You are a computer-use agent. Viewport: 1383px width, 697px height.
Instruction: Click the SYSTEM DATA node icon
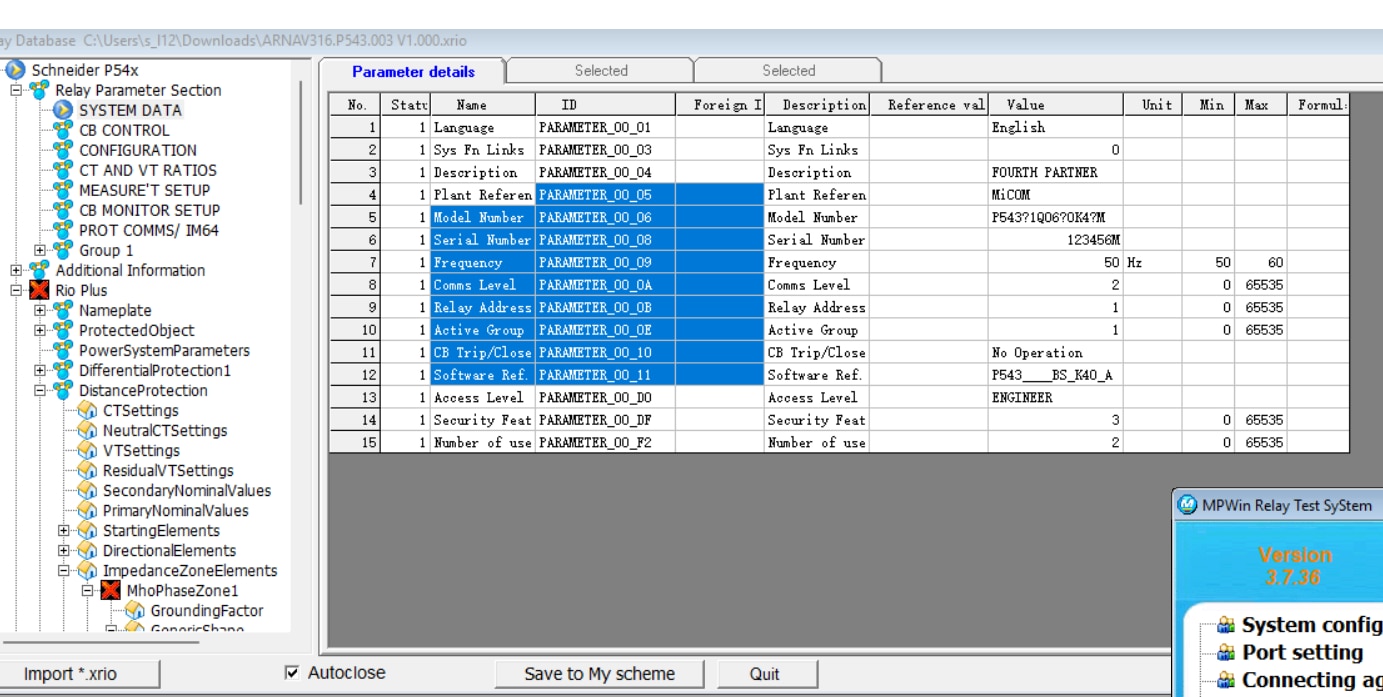click(x=63, y=110)
